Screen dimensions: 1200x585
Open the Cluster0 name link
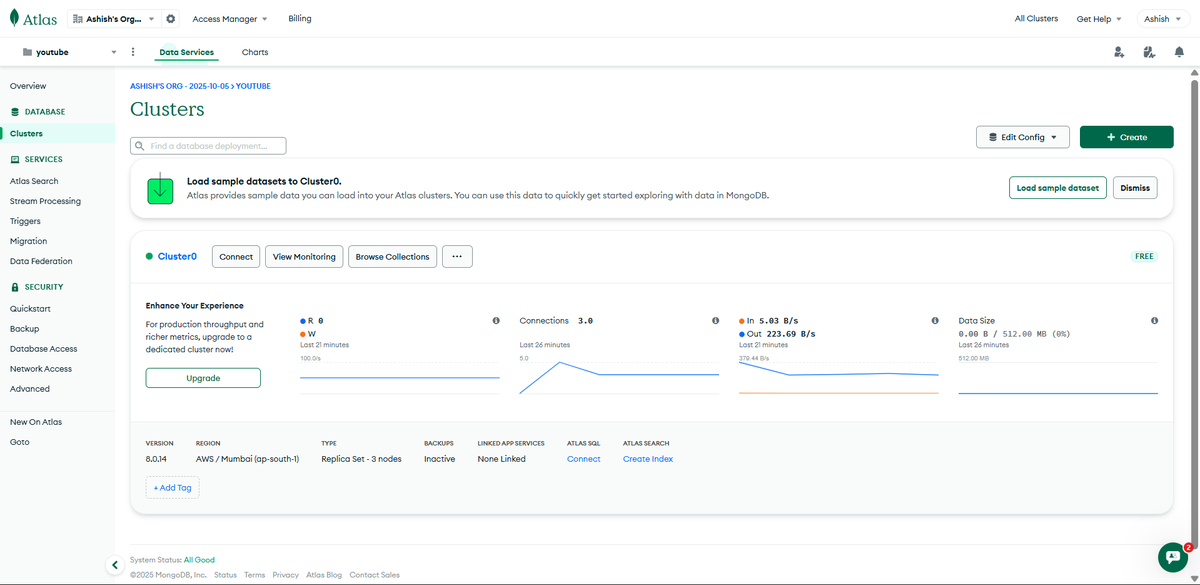point(177,257)
